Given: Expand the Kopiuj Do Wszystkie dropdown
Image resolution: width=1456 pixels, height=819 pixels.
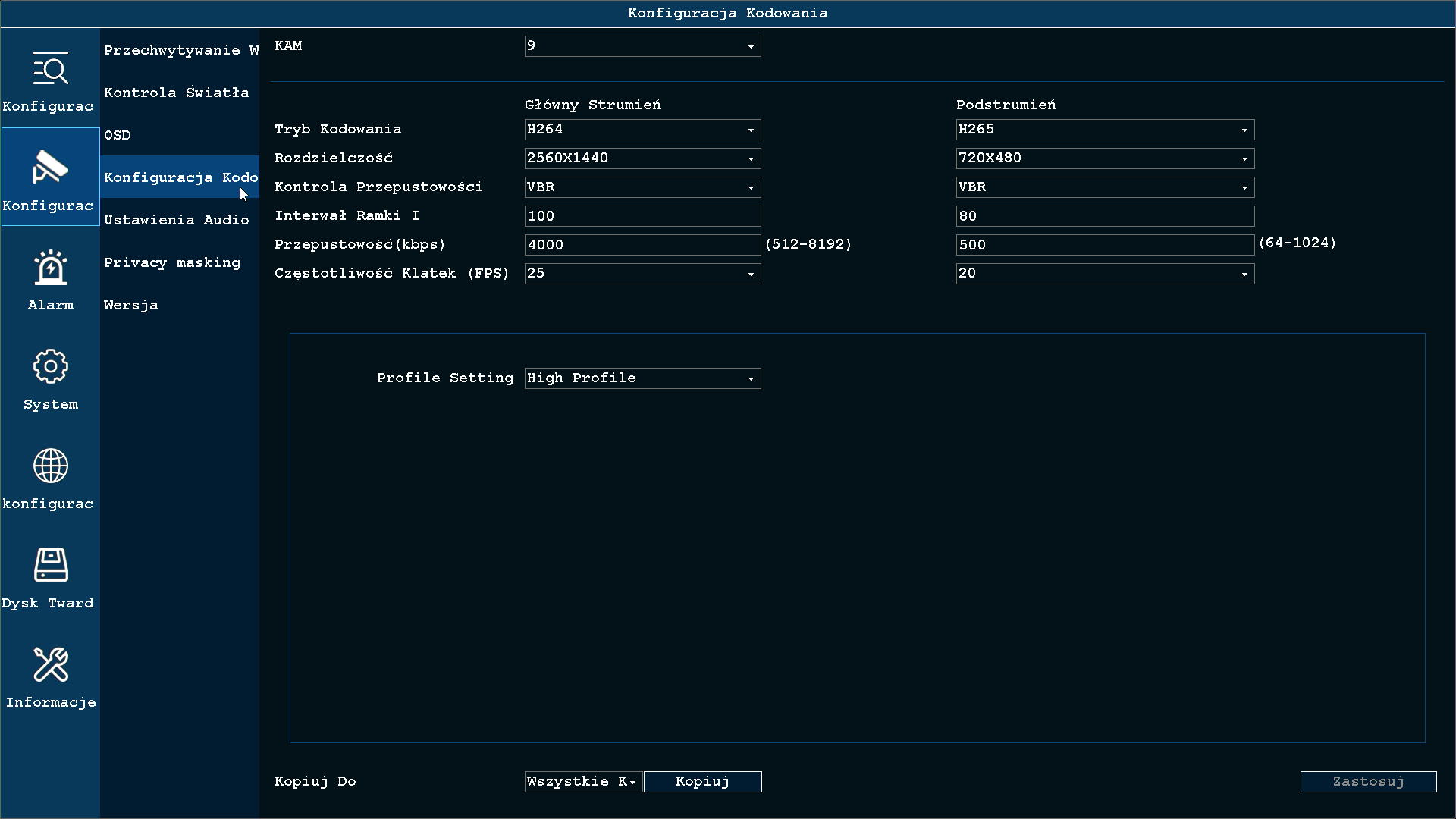Looking at the screenshot, I should [x=583, y=782].
